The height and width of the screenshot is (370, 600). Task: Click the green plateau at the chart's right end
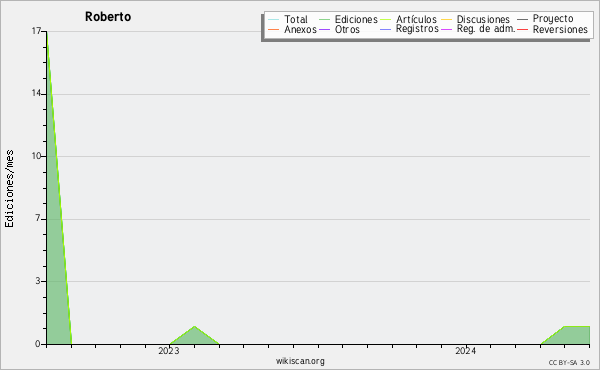click(x=570, y=336)
